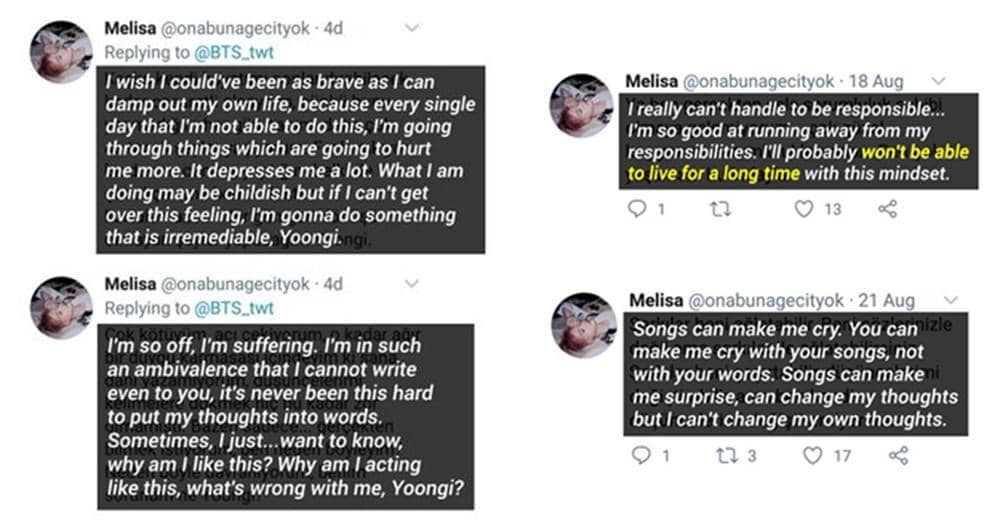
Task: Share the 21 Aug tweet
Action: point(898,456)
